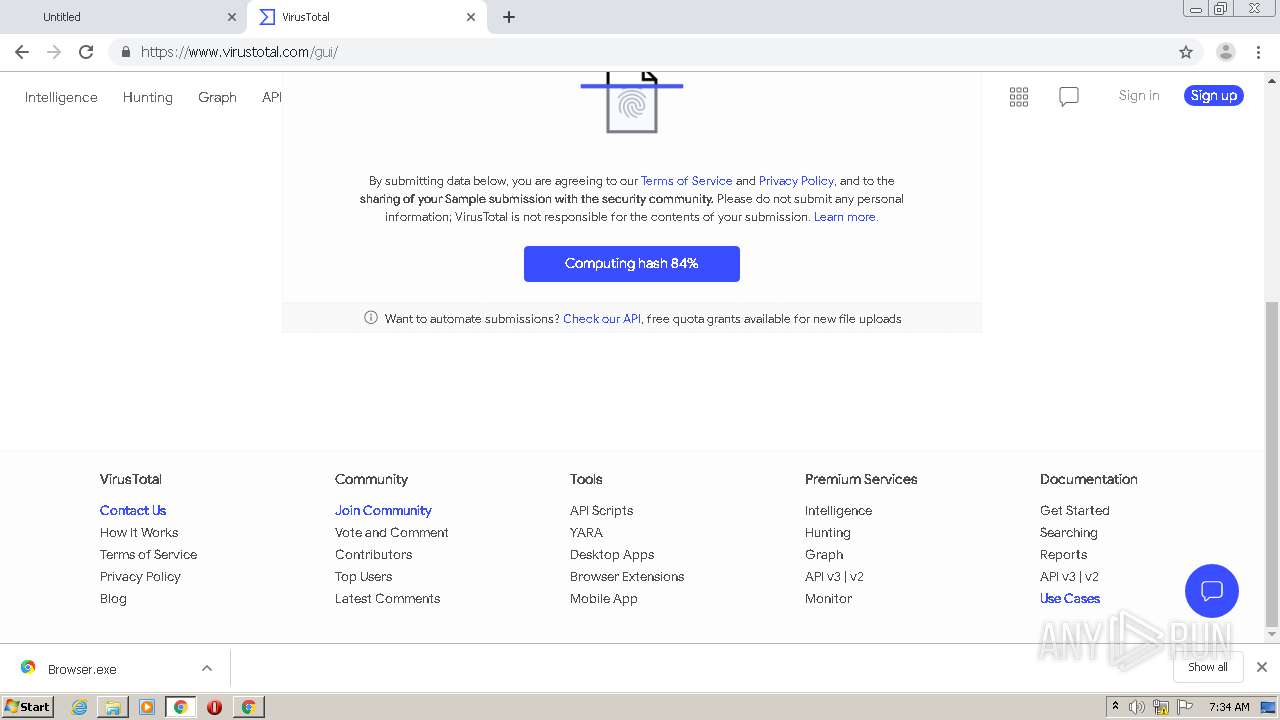Open Graph in top navigation

pos(217,97)
